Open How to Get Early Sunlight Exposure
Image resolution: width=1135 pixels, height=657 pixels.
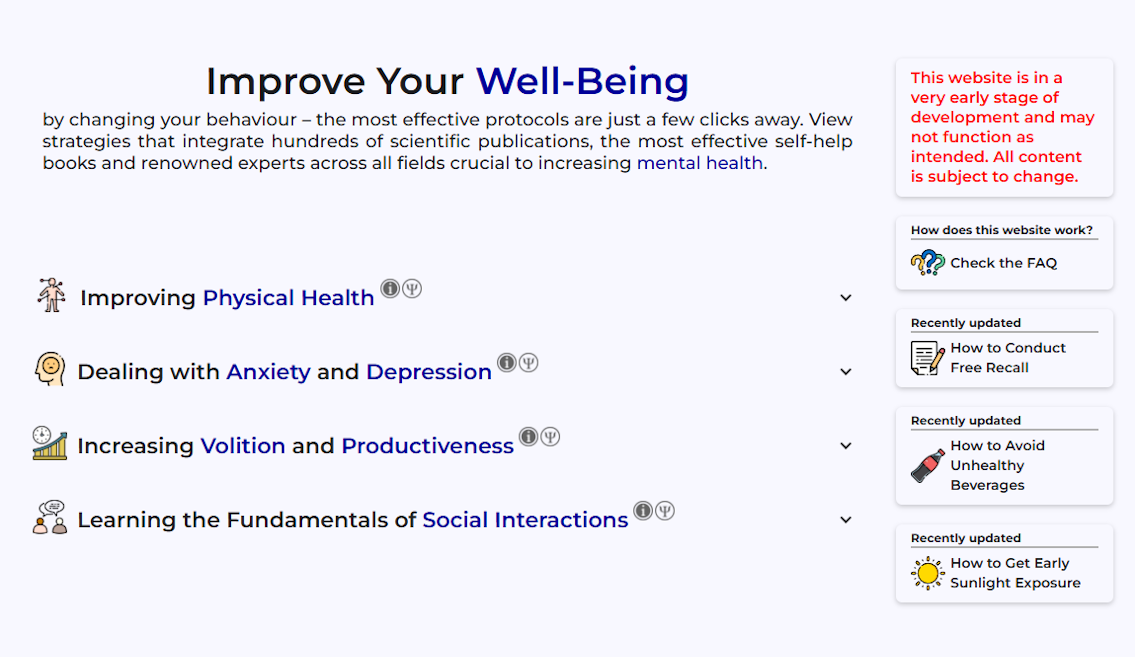click(x=1015, y=573)
